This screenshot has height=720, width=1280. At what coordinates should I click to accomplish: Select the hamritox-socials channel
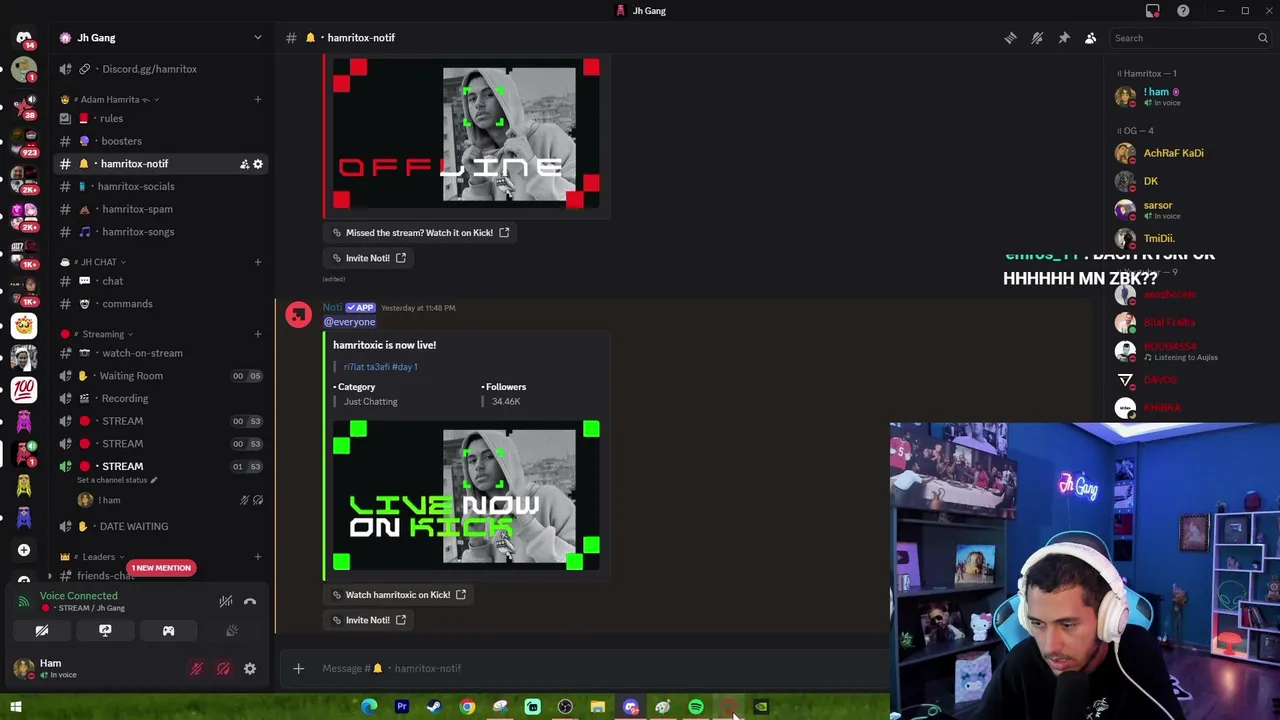tap(136, 186)
